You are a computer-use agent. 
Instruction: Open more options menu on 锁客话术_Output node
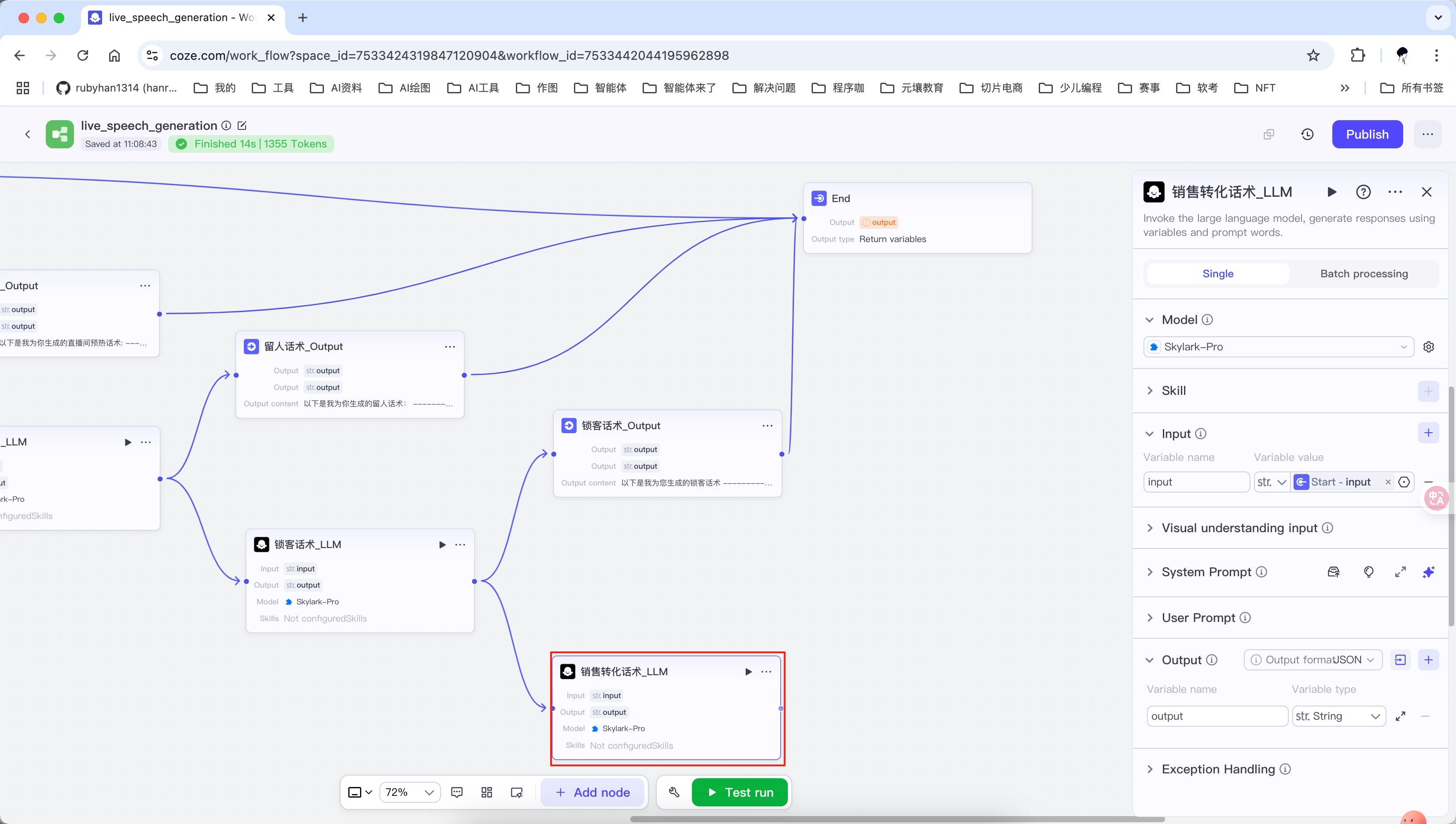tap(767, 426)
